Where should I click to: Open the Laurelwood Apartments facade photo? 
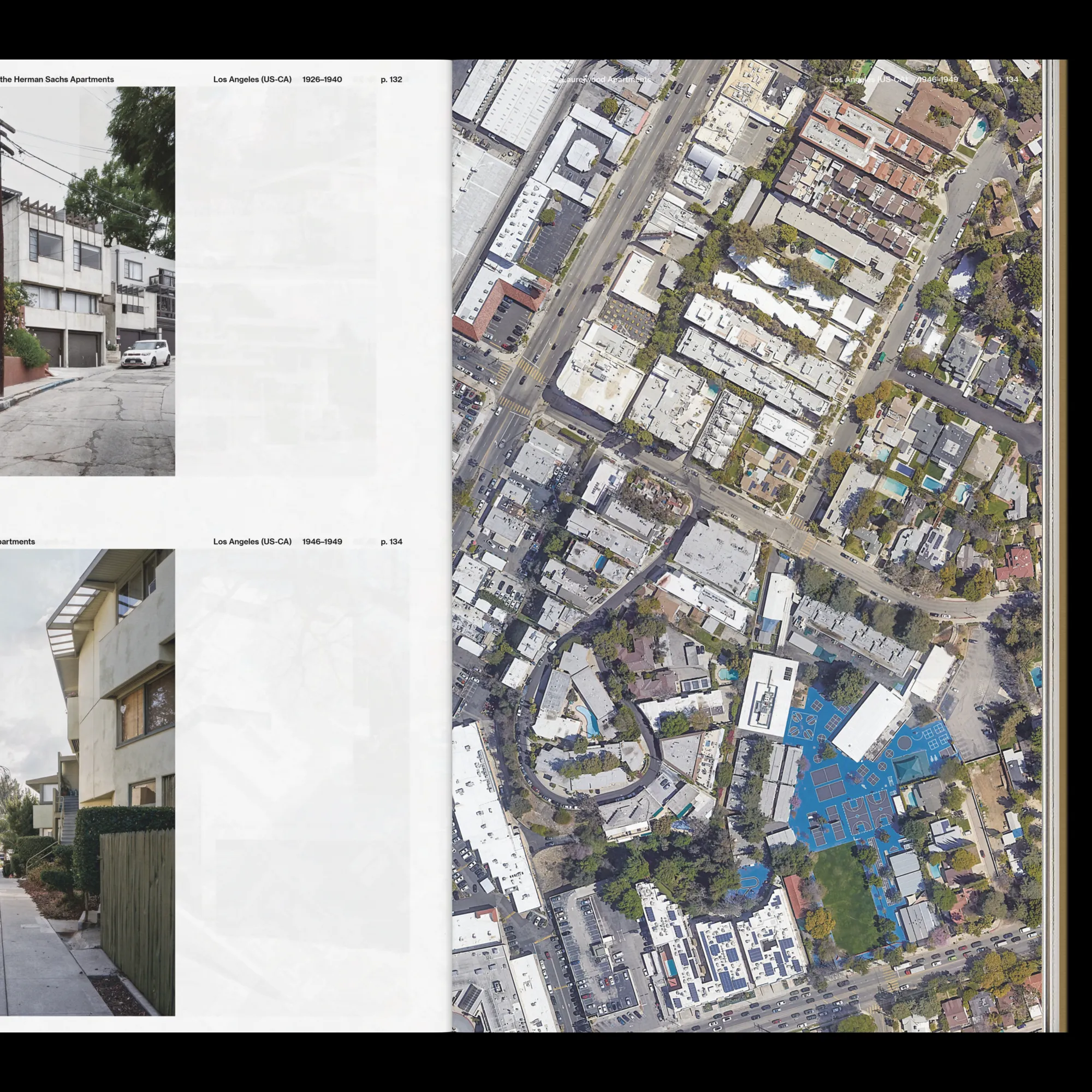(87, 782)
